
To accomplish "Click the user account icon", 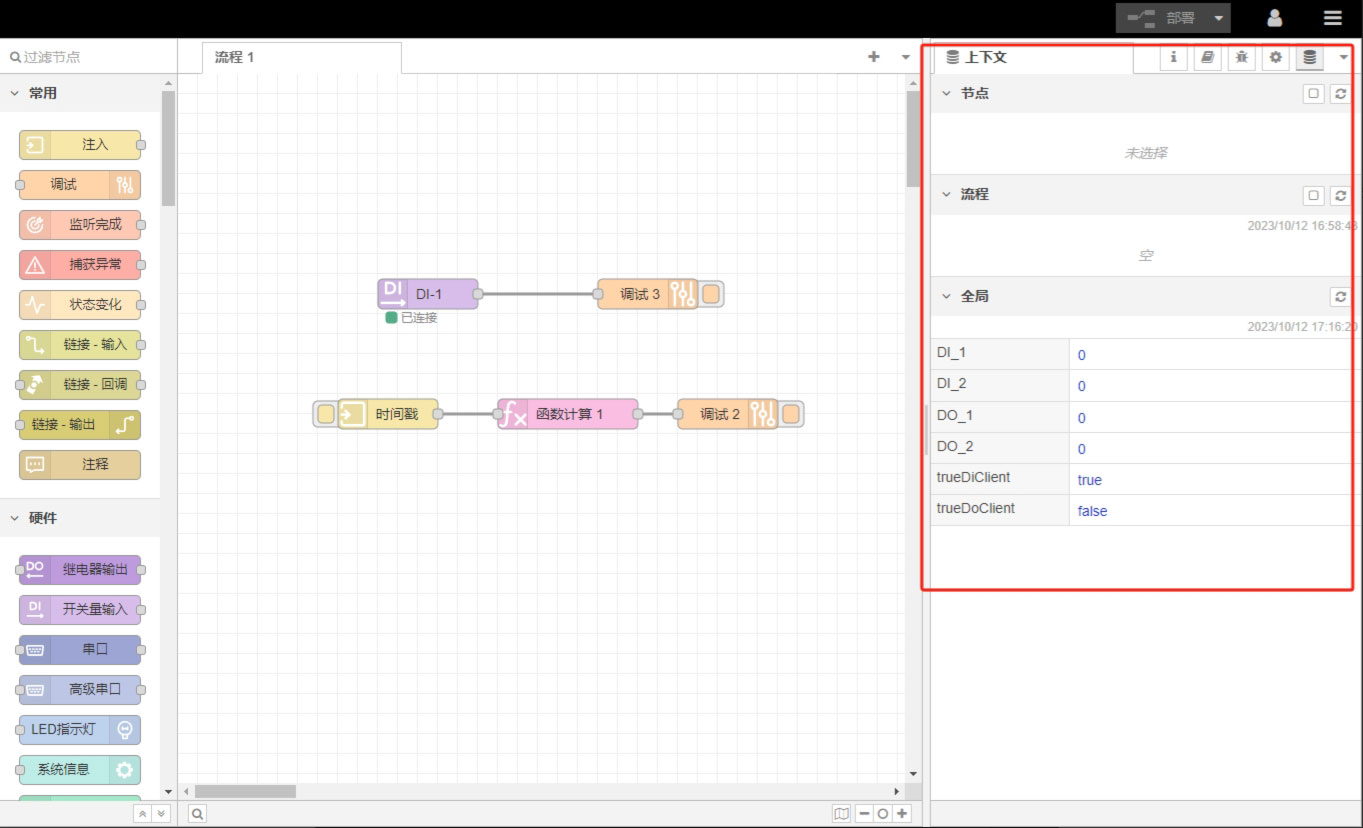I will (1275, 18).
